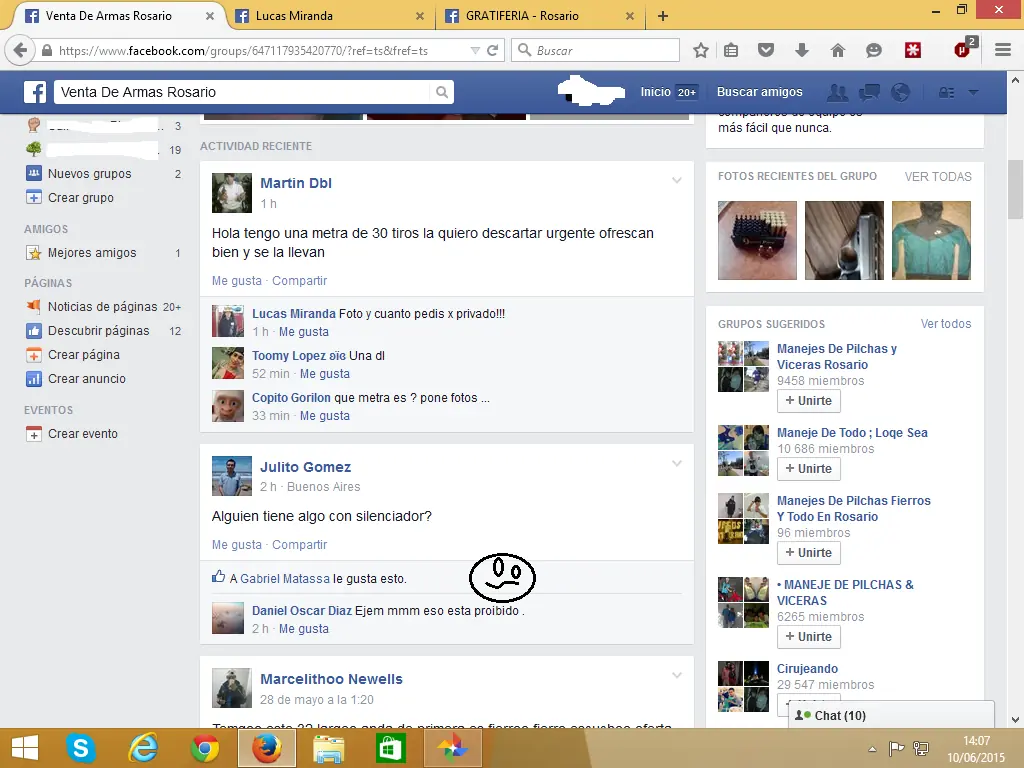Like Copito Gorilon's comment
The height and width of the screenshot is (768, 1024).
325,415
